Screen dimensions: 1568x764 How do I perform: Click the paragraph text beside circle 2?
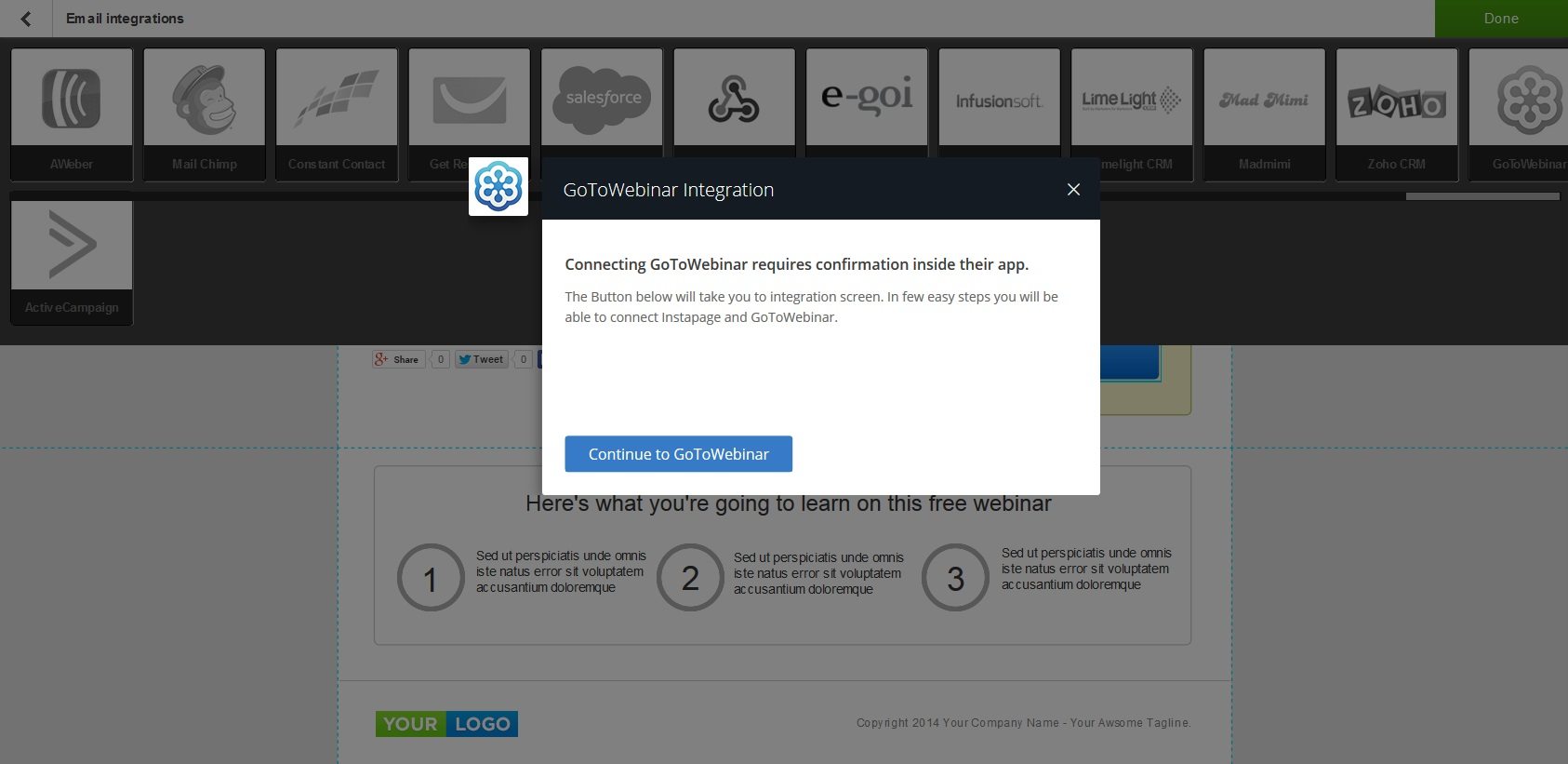818,573
